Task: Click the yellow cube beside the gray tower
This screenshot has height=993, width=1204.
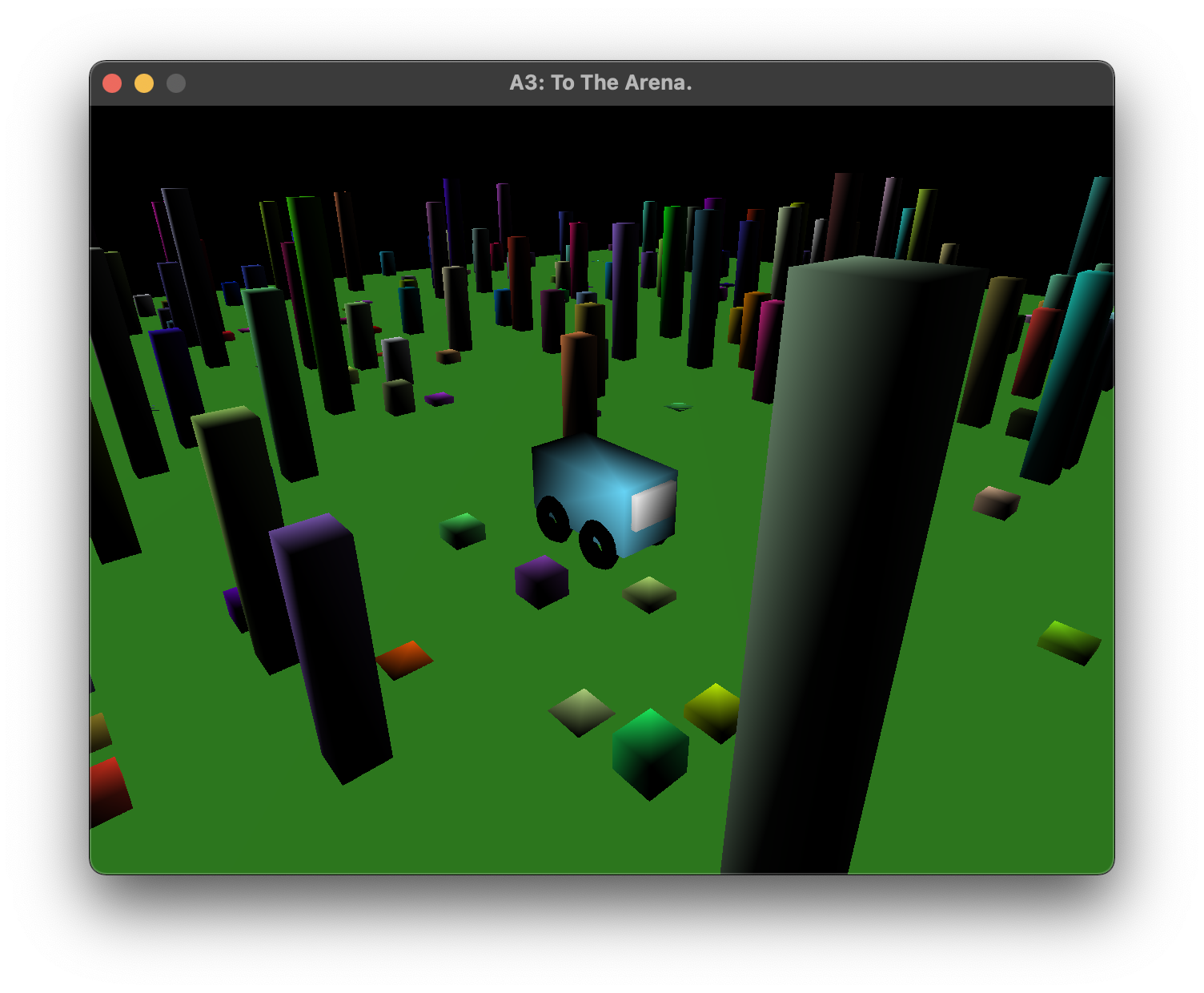Action: point(712,712)
